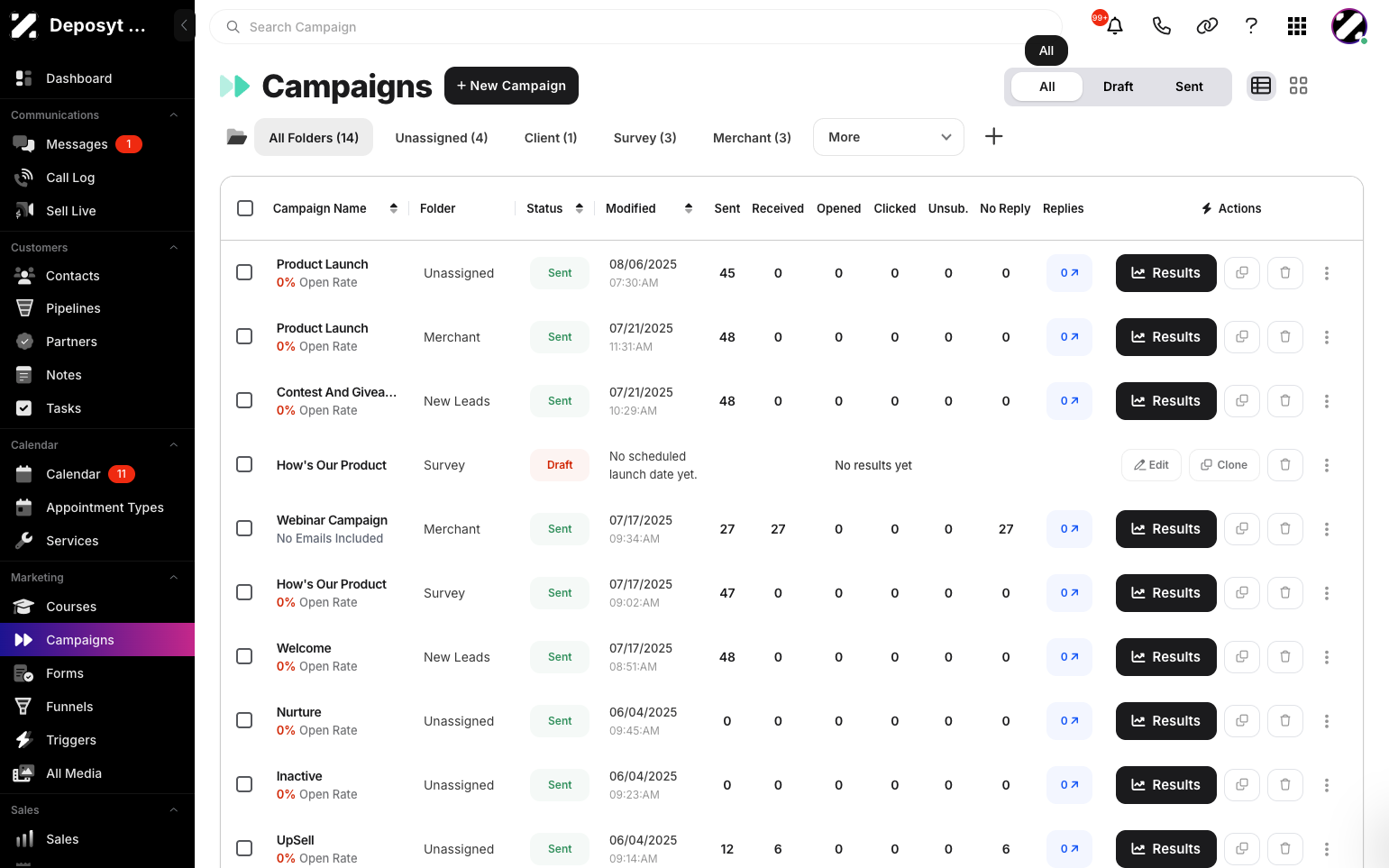The width and height of the screenshot is (1389, 868).
Task: Open replies count for Inactive campaign
Action: 1069,785
